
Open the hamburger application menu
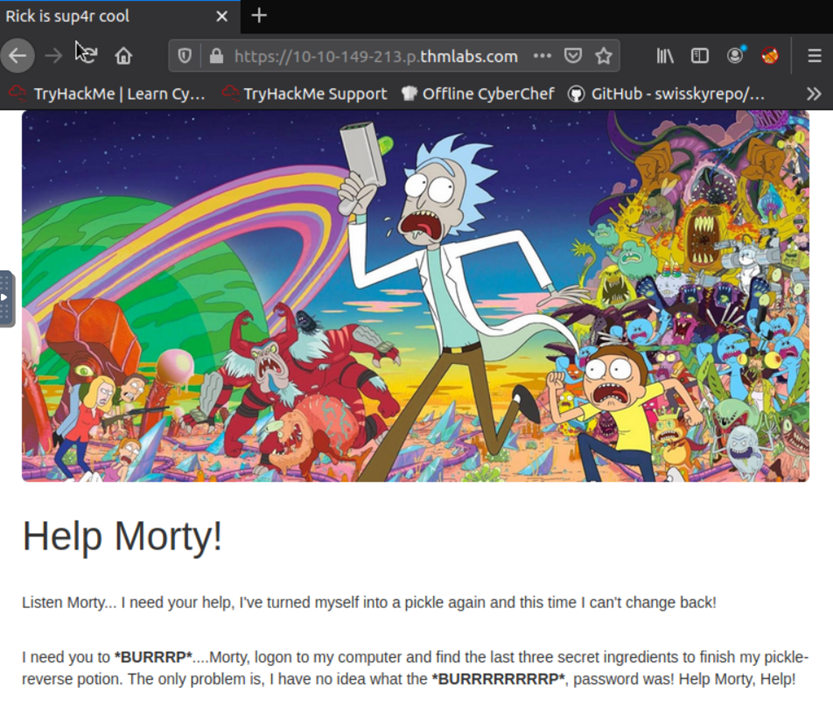click(x=814, y=55)
